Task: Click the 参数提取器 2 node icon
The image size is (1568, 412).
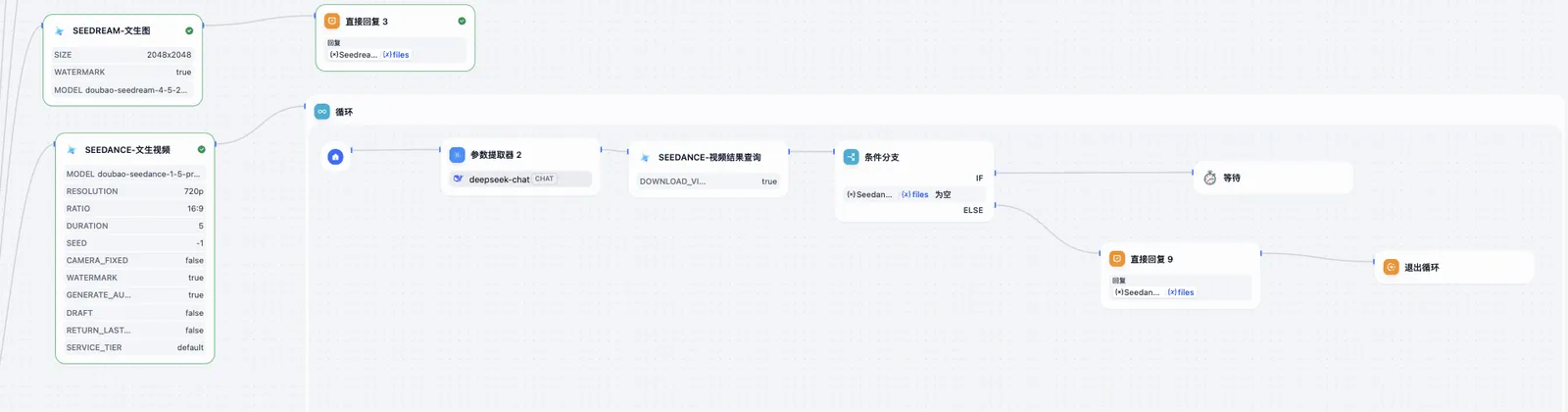Action: [x=457, y=155]
